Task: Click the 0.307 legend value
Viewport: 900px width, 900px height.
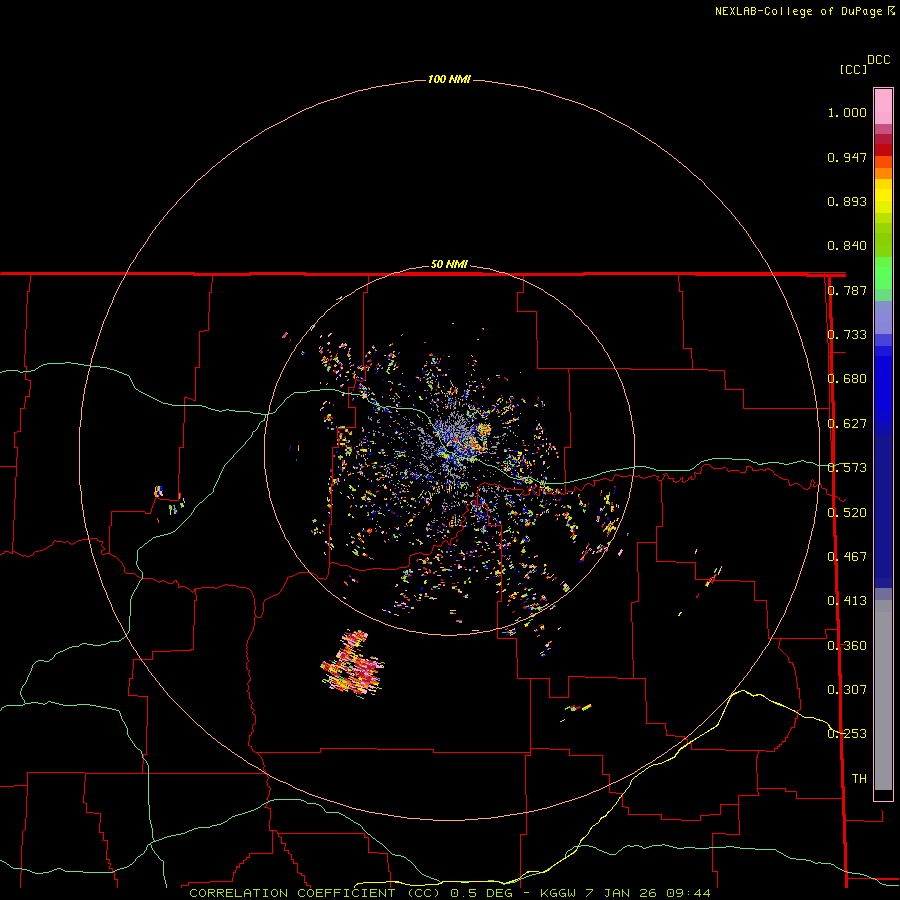Action: tap(847, 690)
